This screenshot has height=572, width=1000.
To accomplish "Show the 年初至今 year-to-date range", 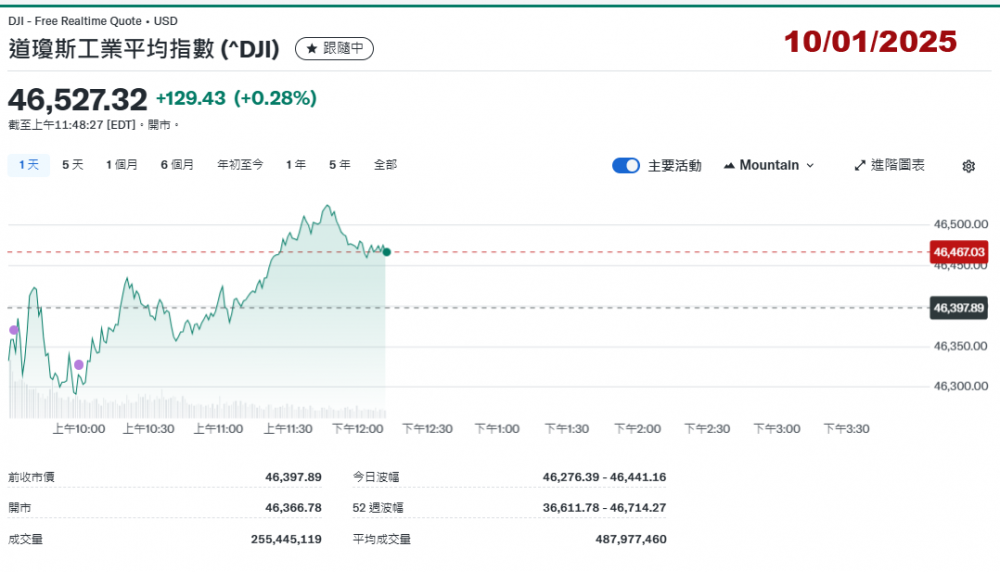I will click(240, 164).
